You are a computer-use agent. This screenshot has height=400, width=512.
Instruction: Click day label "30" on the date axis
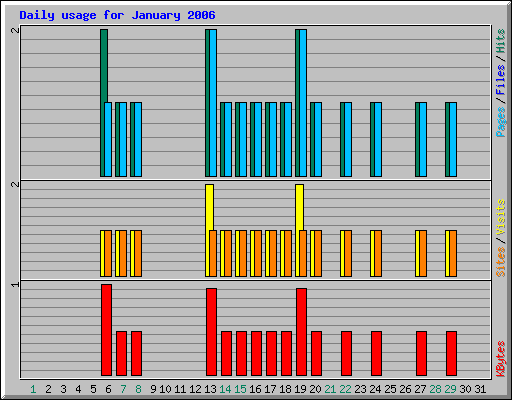click(x=465, y=389)
